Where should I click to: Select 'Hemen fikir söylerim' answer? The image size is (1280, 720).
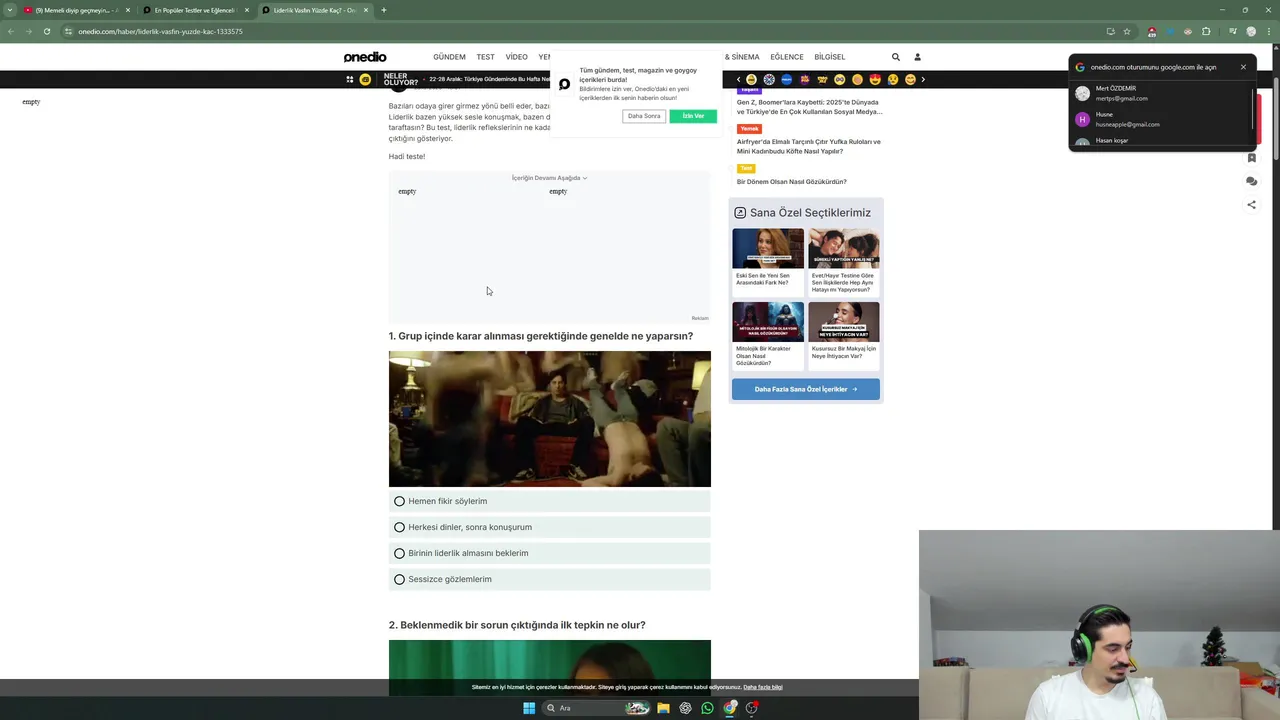[x=550, y=501]
